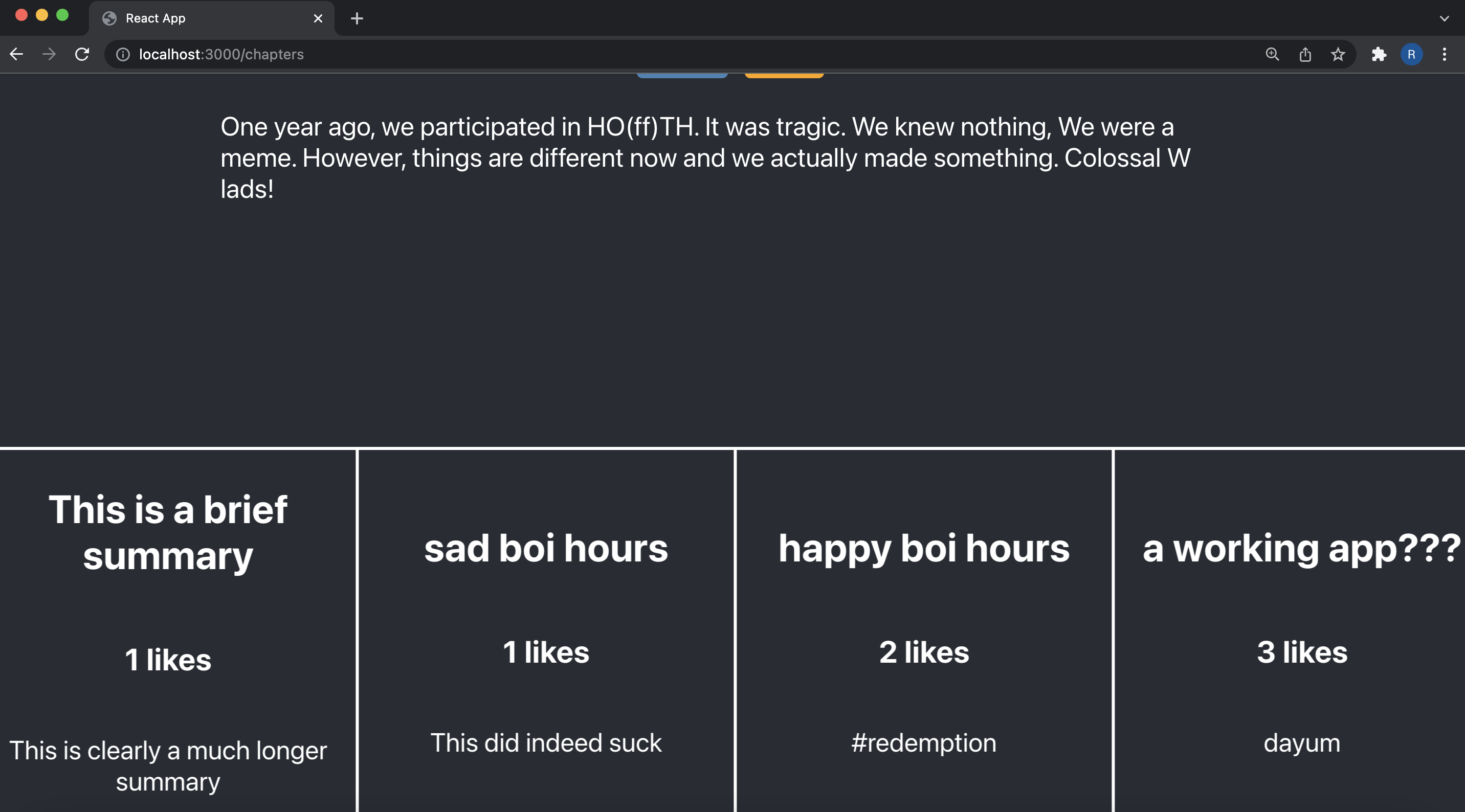Bookmark this page with star icon

[x=1338, y=54]
